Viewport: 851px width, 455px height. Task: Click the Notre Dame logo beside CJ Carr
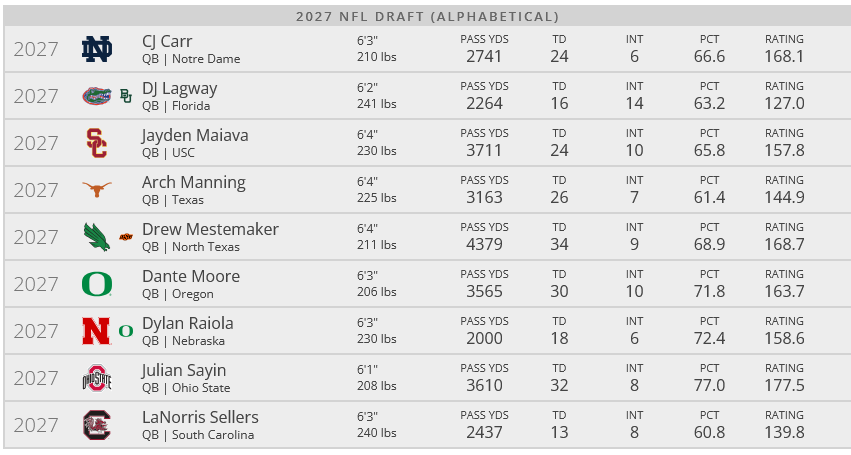[97, 49]
